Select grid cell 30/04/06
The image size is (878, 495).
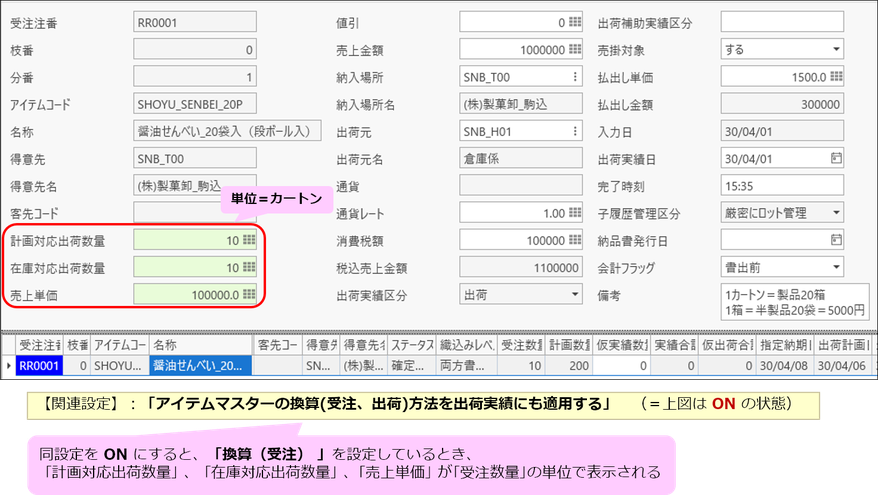point(843,366)
